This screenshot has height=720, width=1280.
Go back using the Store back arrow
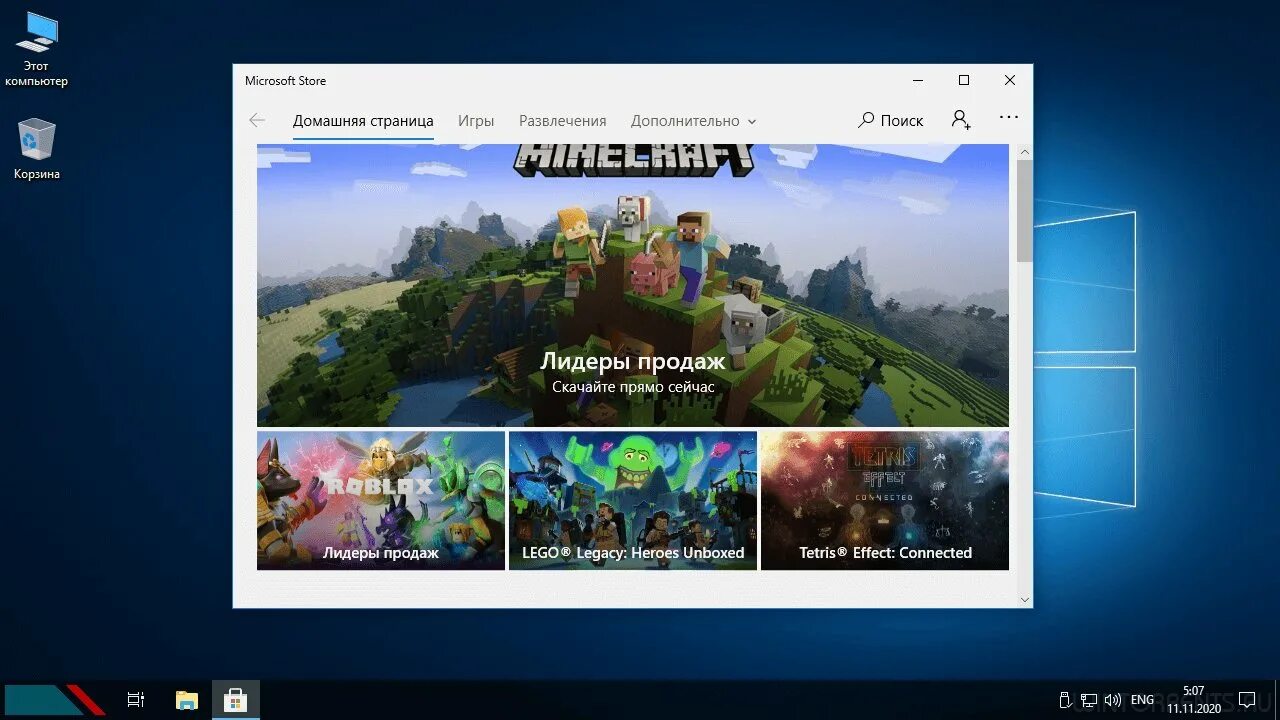257,120
